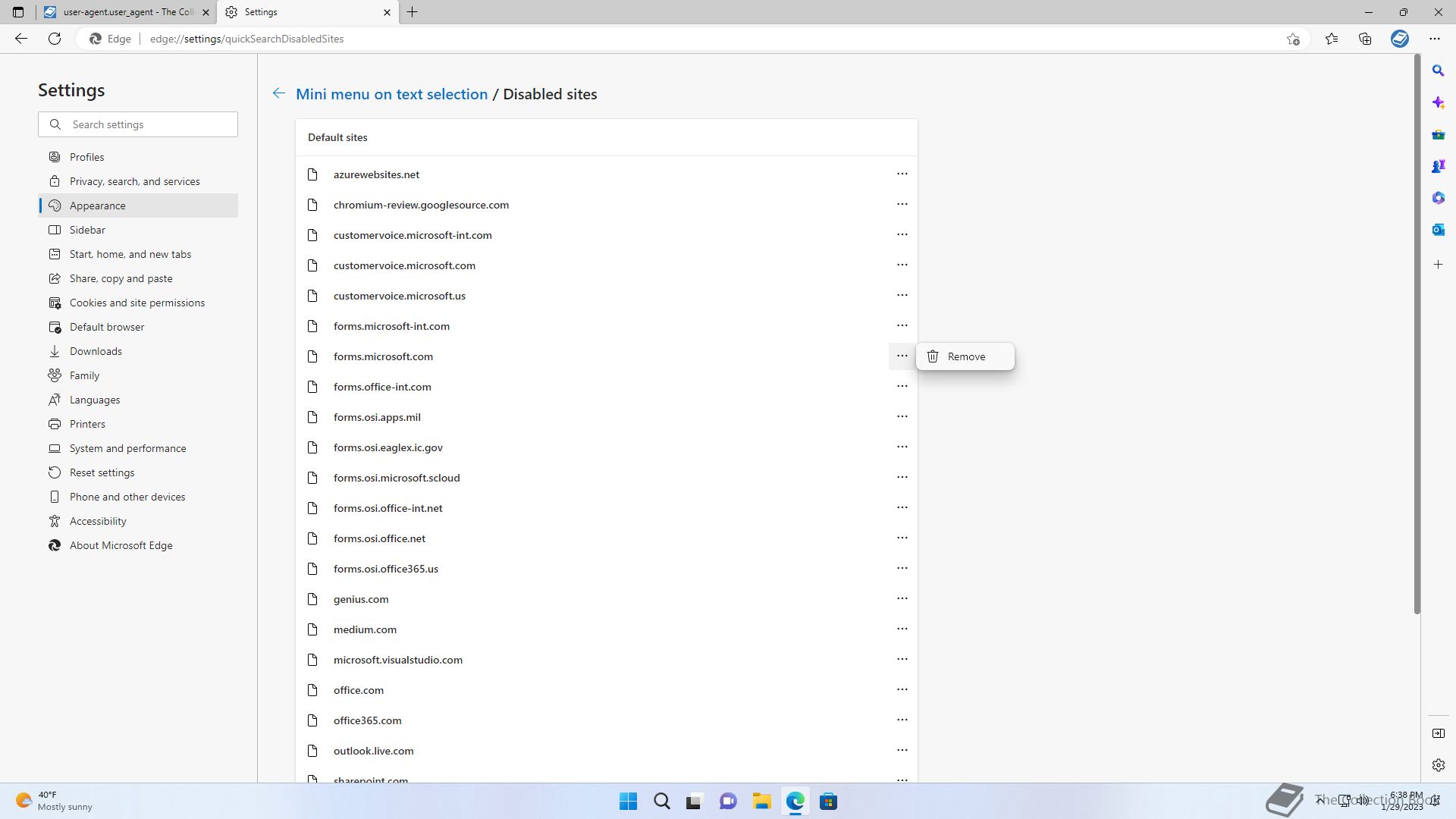This screenshot has width=1456, height=819.
Task: Open weather widget Mostly sunny
Action: coord(55,801)
